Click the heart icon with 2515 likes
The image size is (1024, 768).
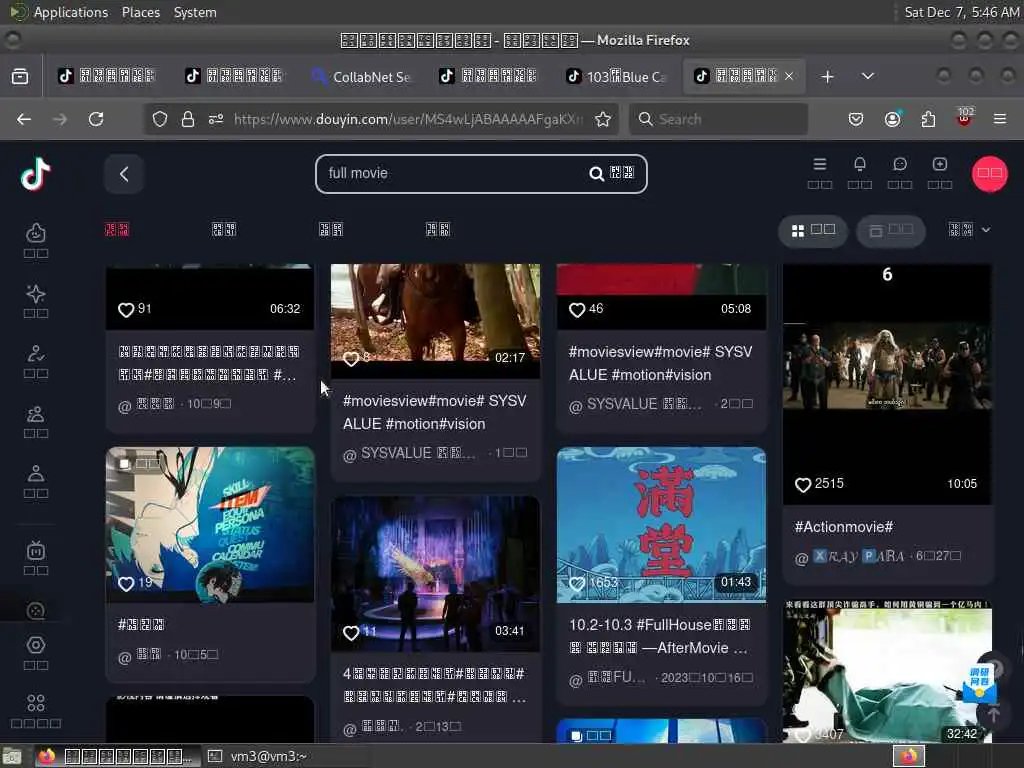pyautogui.click(x=803, y=485)
